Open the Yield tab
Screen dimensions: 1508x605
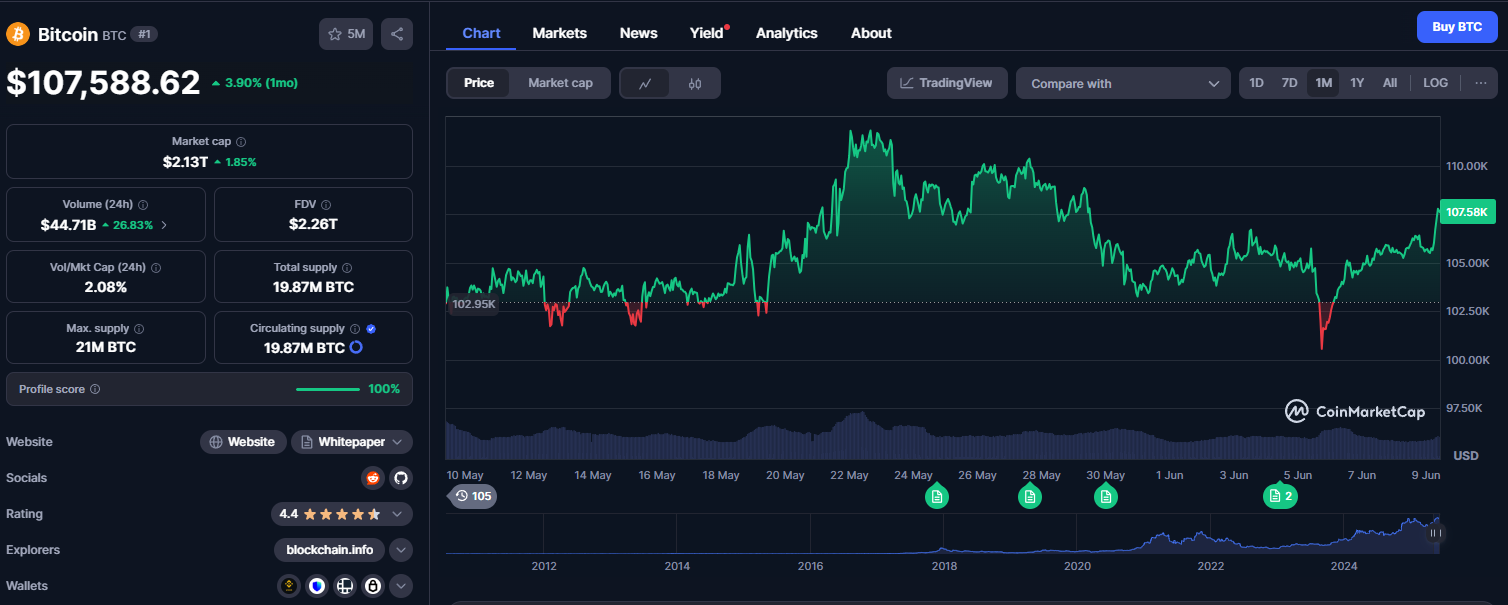(x=706, y=33)
